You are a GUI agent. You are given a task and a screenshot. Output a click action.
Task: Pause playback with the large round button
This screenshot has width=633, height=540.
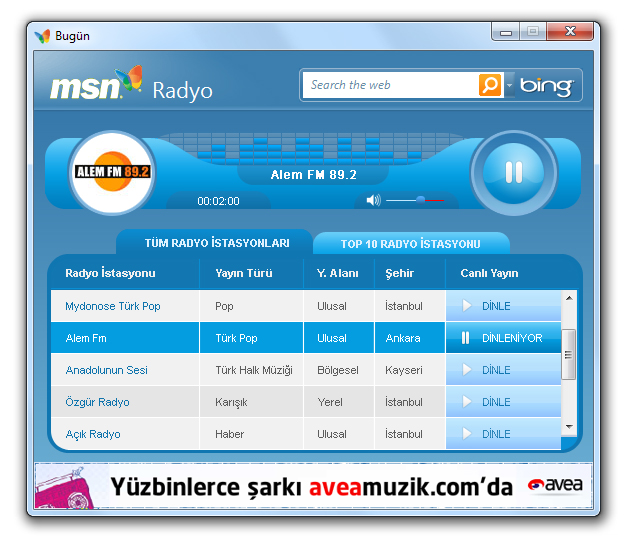pos(514,173)
